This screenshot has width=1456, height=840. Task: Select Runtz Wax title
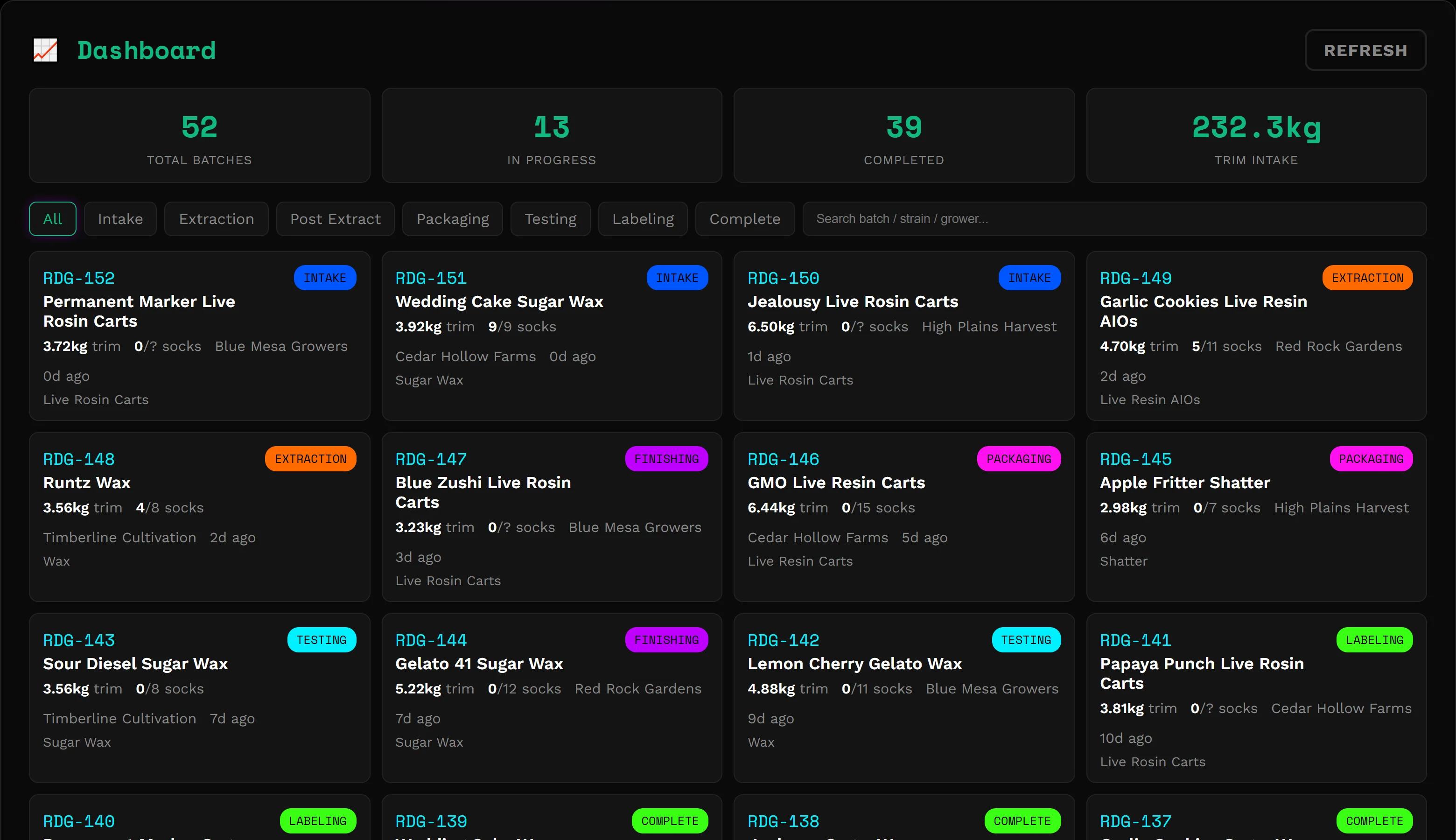(x=86, y=483)
